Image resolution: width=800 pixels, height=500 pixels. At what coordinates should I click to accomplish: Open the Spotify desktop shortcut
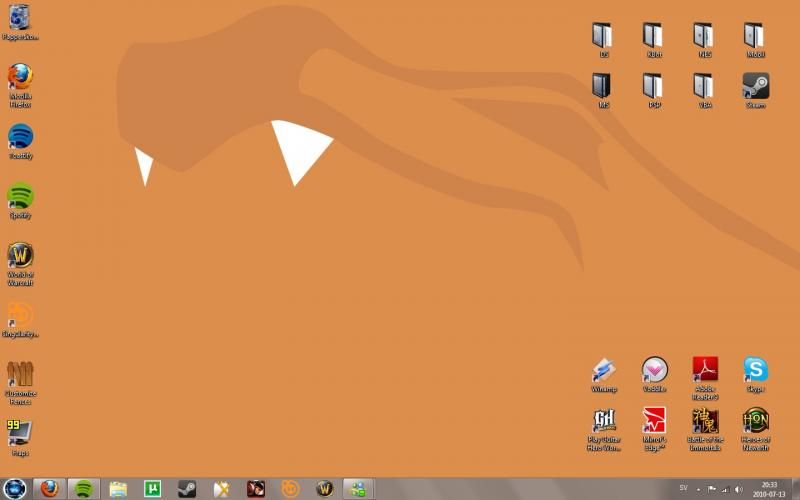(20, 197)
